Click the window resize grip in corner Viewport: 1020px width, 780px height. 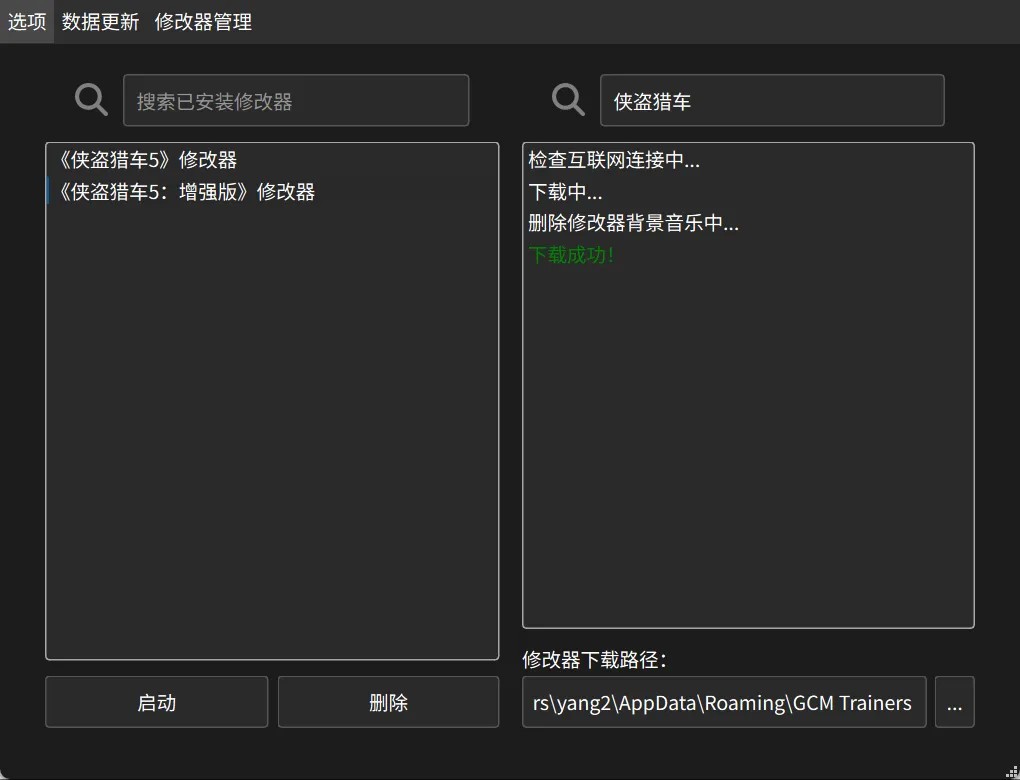point(1012,772)
